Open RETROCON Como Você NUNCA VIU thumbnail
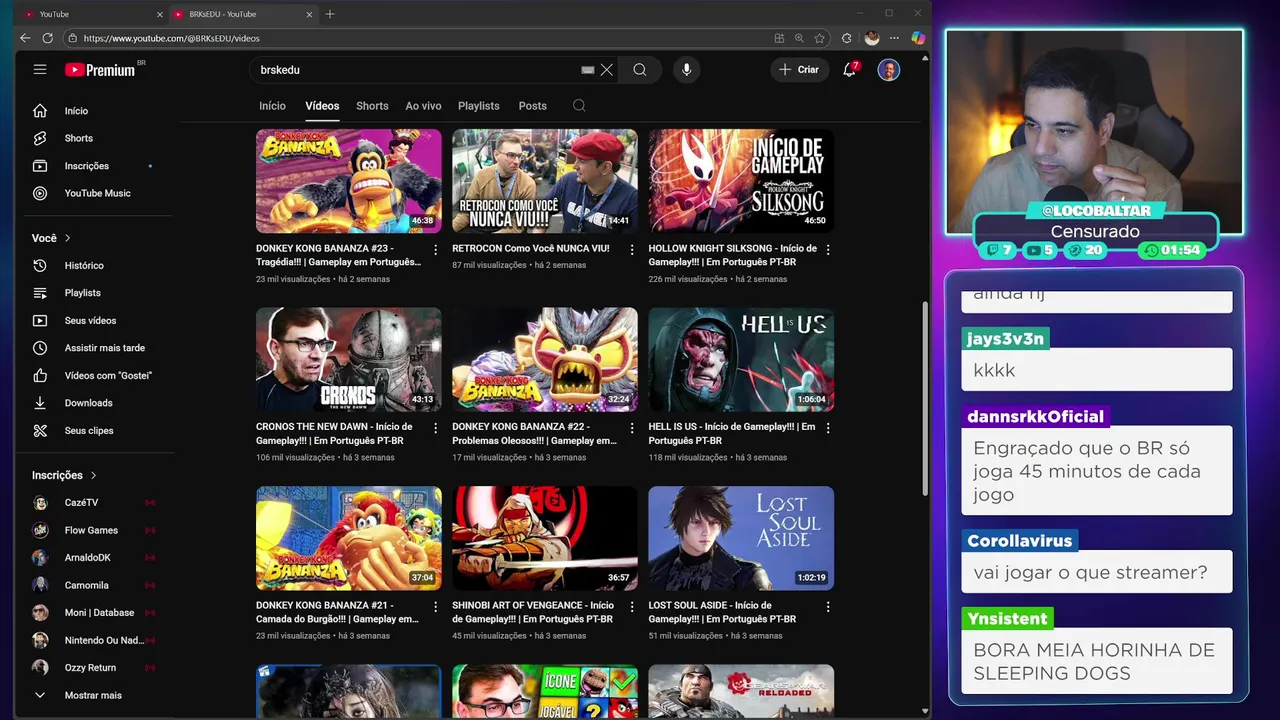This screenshot has width=1280, height=720. (x=545, y=181)
